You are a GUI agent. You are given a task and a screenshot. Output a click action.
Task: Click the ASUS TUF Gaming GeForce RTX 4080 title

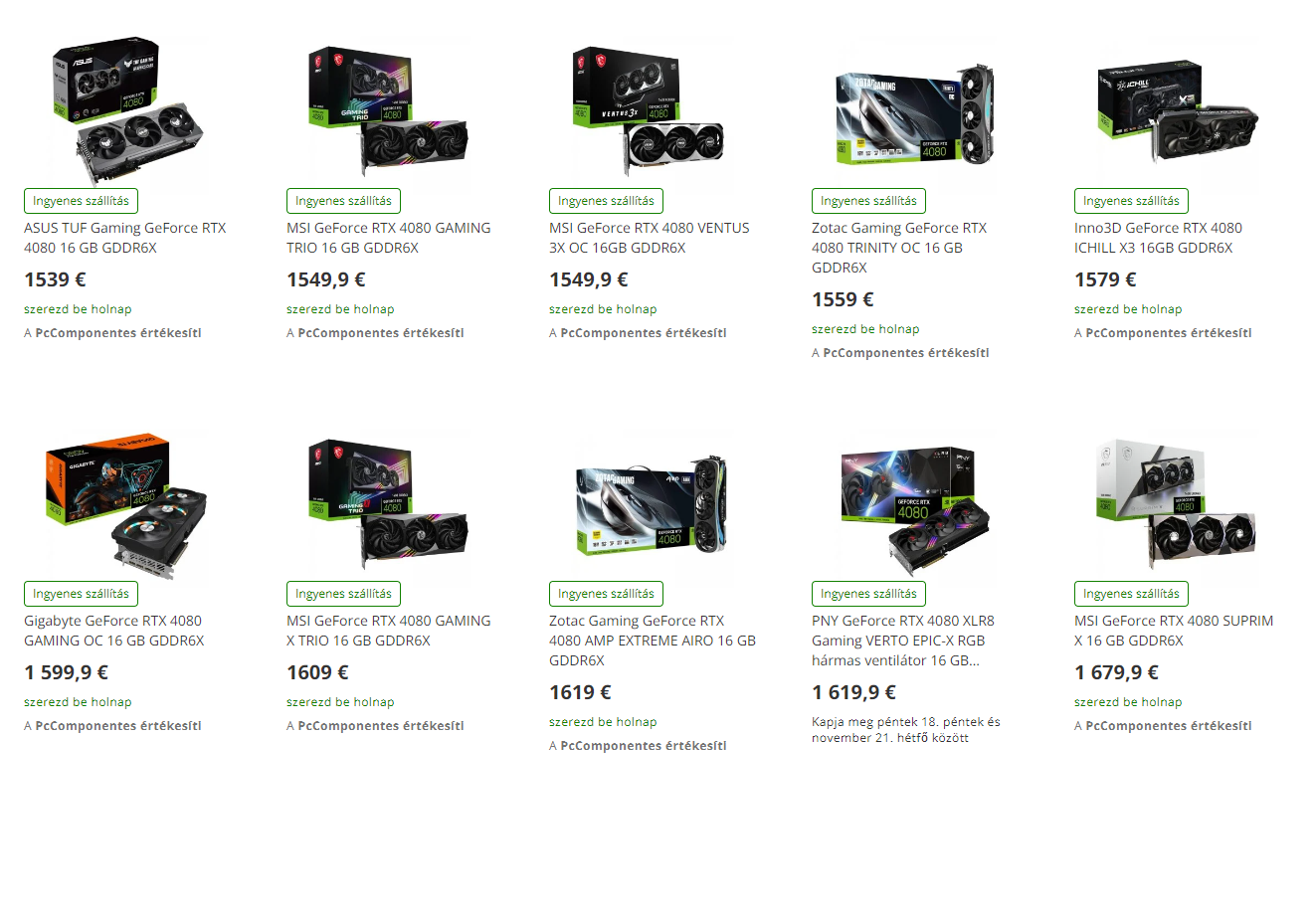click(x=125, y=238)
